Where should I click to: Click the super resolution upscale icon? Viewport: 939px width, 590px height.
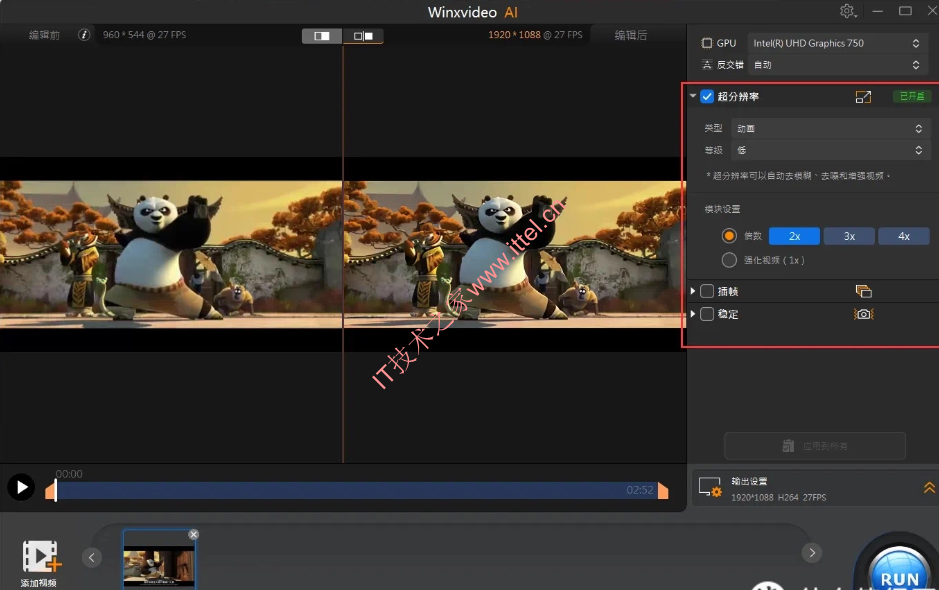pos(863,96)
